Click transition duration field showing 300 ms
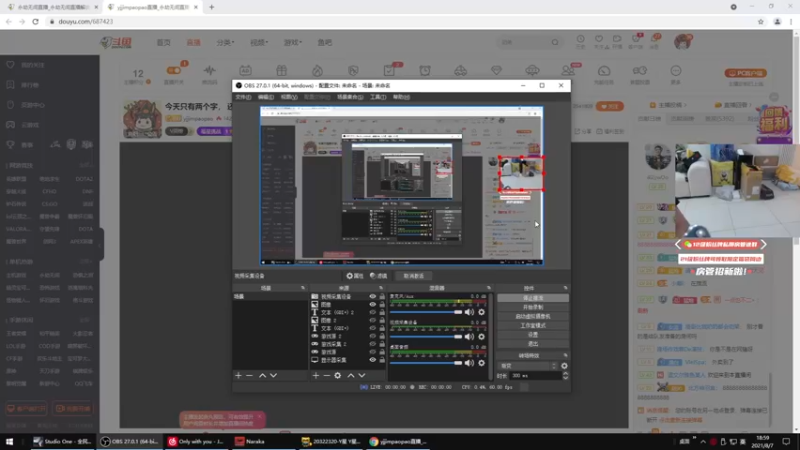This screenshot has width=800, height=450. [x=535, y=376]
